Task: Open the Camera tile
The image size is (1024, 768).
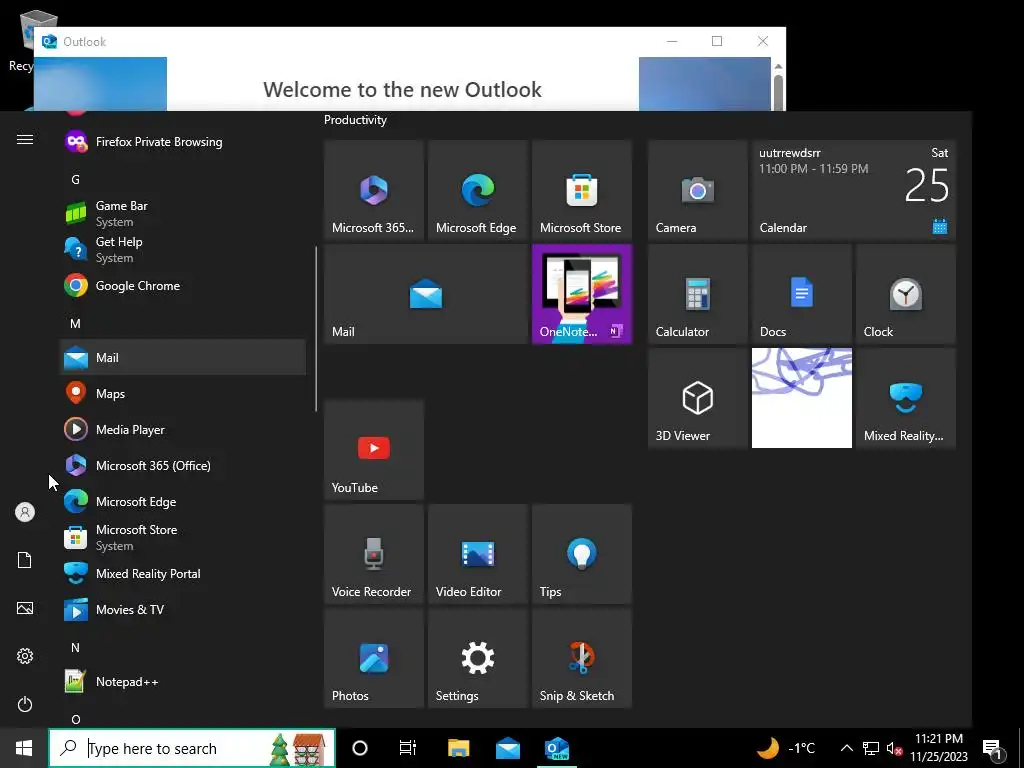Action: click(697, 190)
